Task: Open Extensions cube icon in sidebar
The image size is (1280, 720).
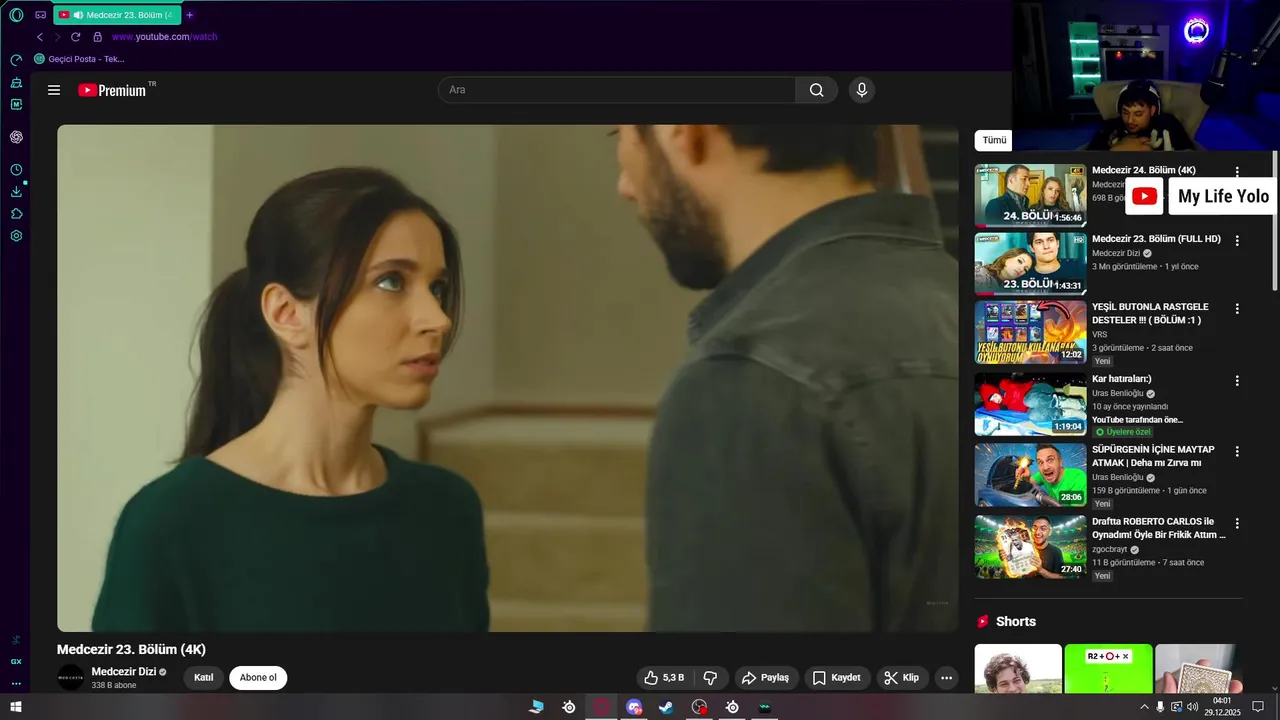Action: pos(16,214)
